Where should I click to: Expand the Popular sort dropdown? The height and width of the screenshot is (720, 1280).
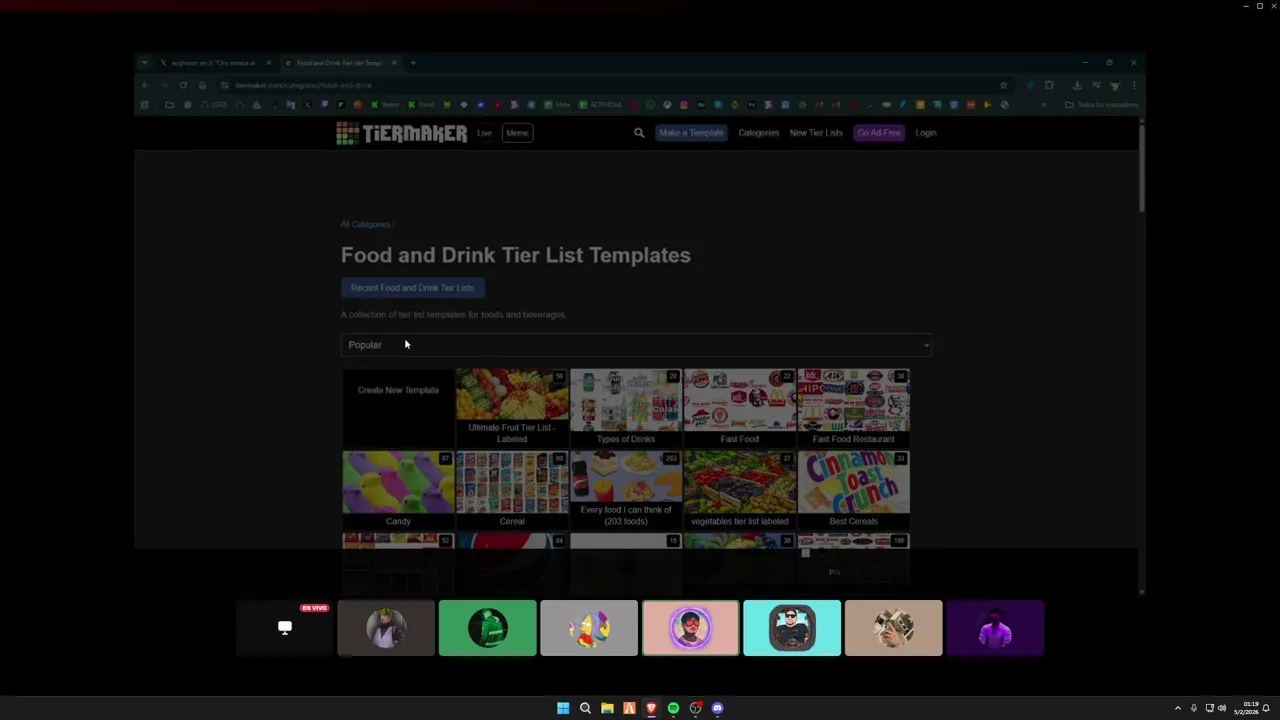(636, 345)
